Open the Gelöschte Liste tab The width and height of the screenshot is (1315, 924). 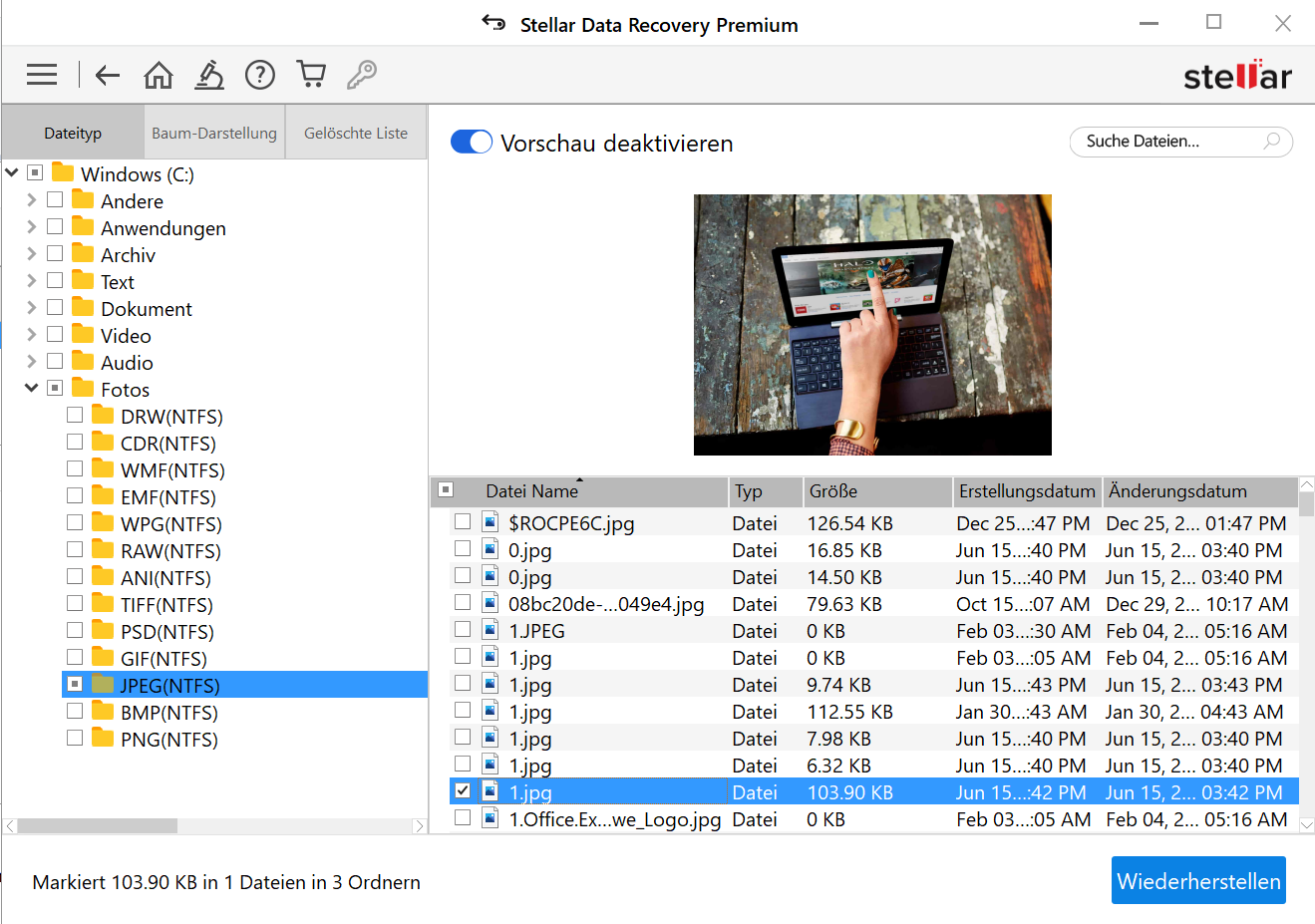click(x=356, y=133)
